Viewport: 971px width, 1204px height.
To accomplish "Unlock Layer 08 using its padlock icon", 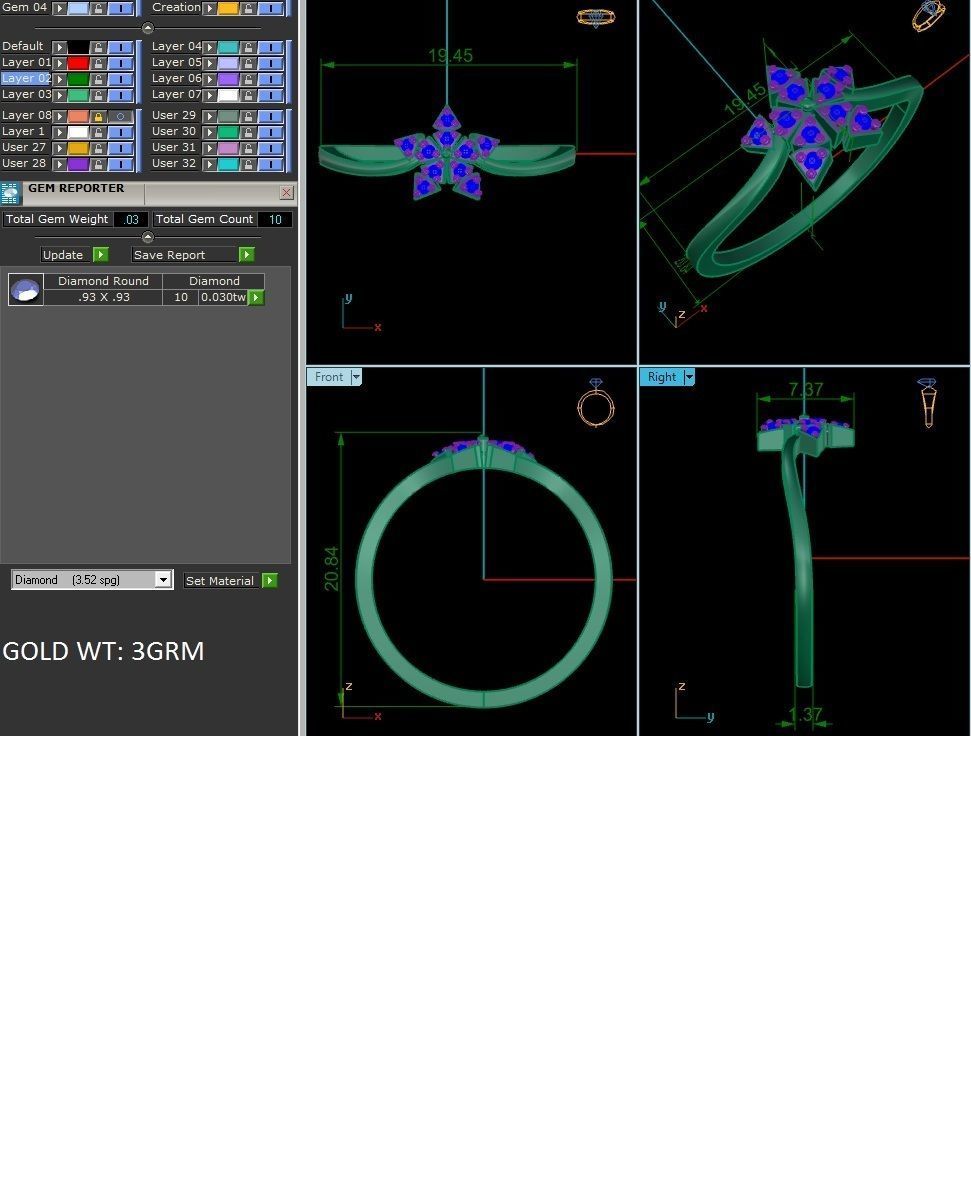I will pyautogui.click(x=98, y=116).
